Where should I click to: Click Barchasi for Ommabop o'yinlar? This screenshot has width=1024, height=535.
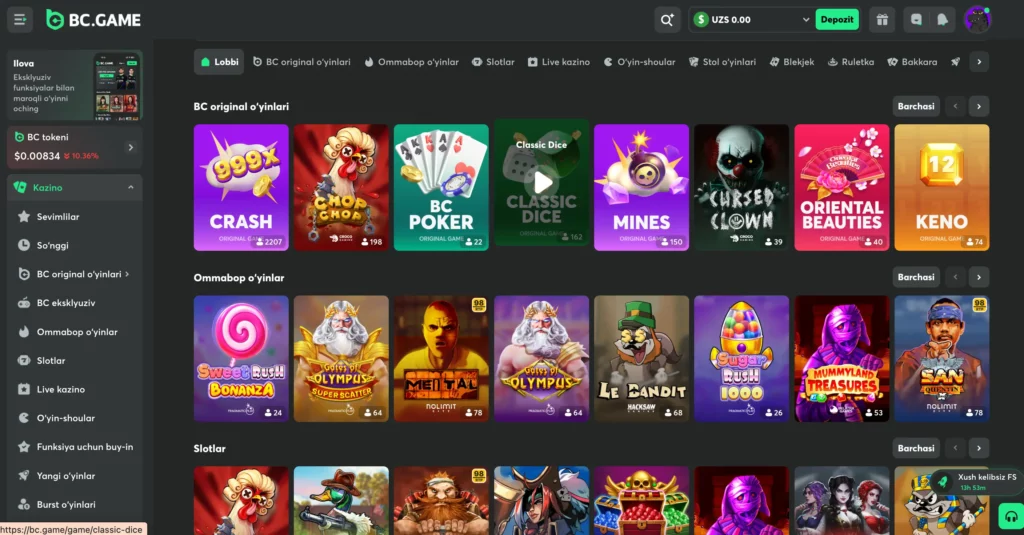coord(916,277)
